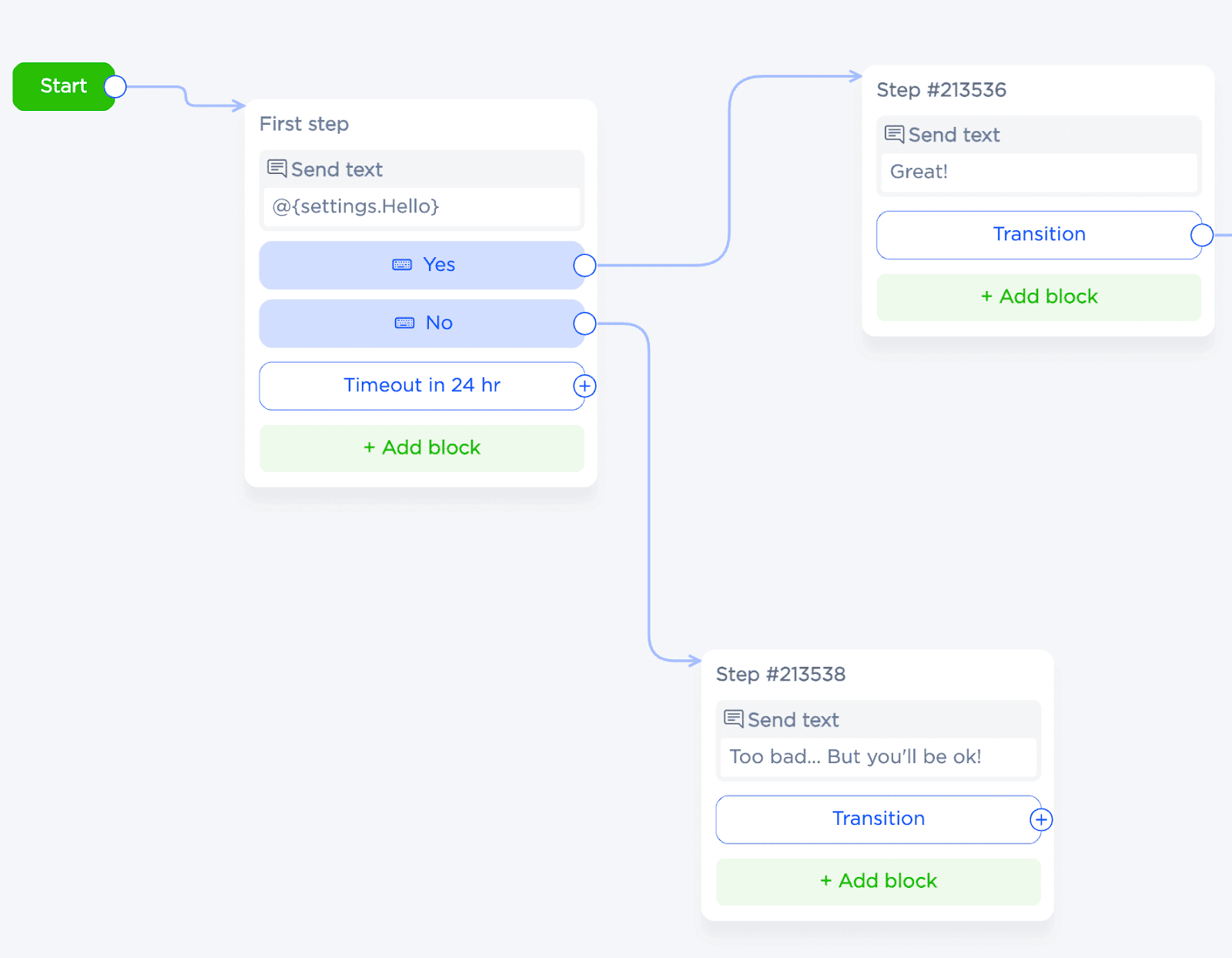Add block to Step #213536

[x=1039, y=297]
